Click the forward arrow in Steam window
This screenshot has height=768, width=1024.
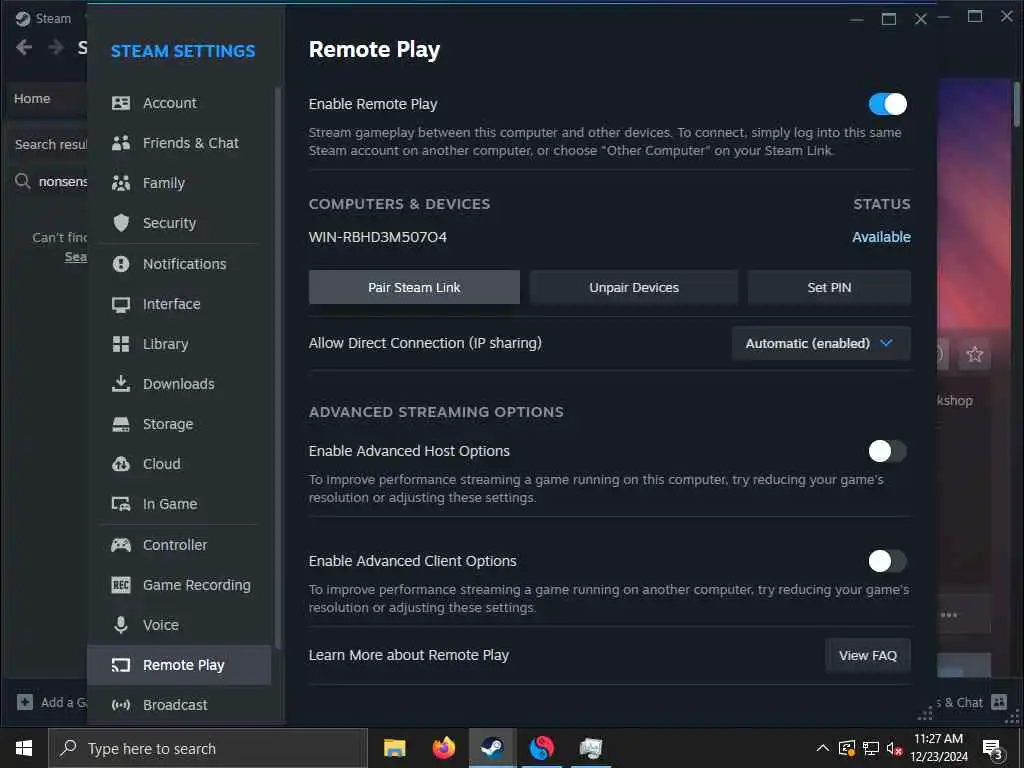coord(56,47)
